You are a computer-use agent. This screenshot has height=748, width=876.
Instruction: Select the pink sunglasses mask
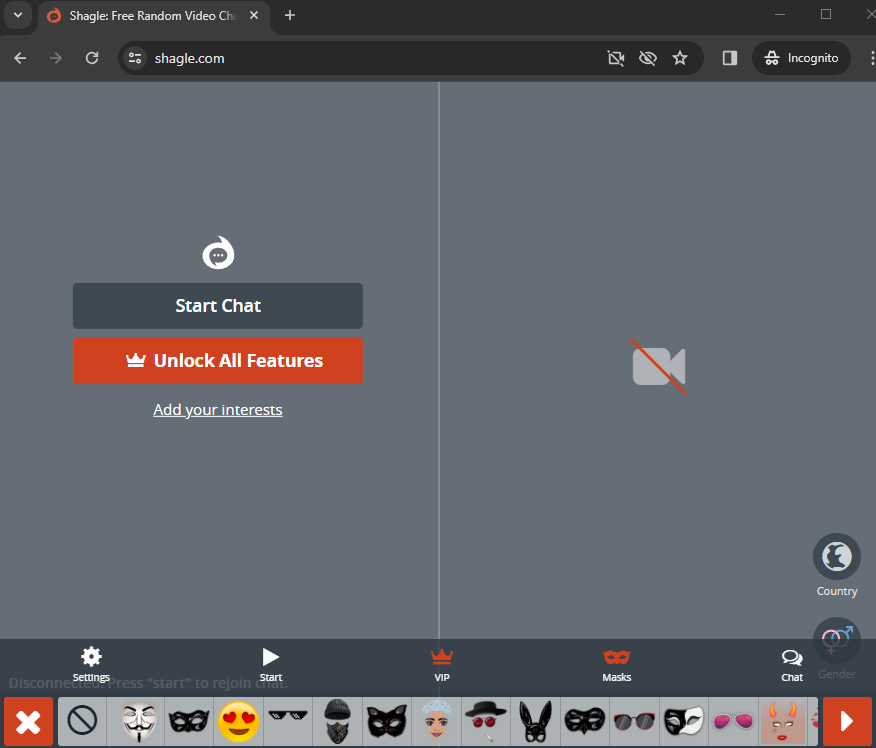(x=733, y=721)
